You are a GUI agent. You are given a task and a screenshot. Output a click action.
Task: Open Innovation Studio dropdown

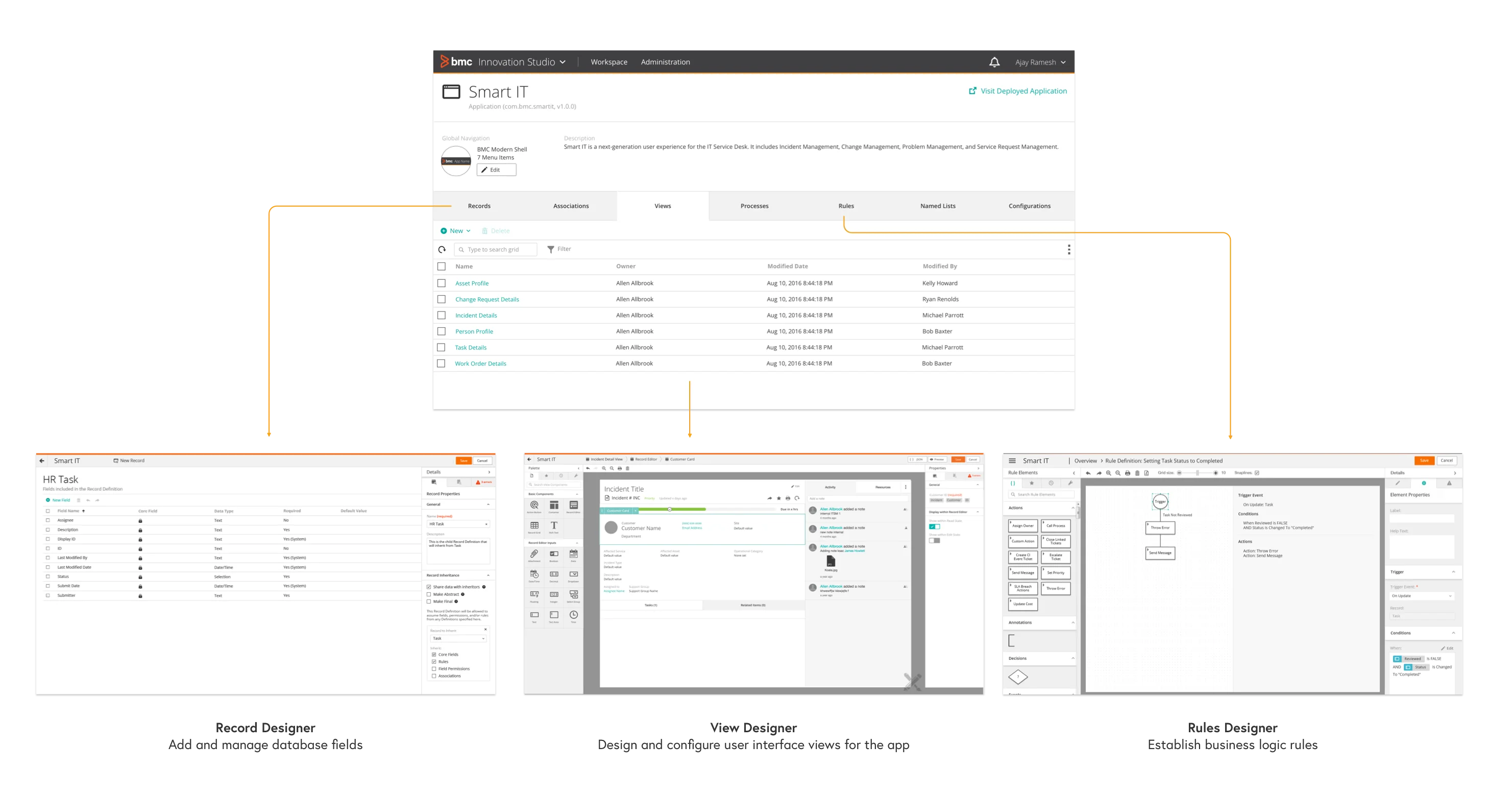coord(522,62)
